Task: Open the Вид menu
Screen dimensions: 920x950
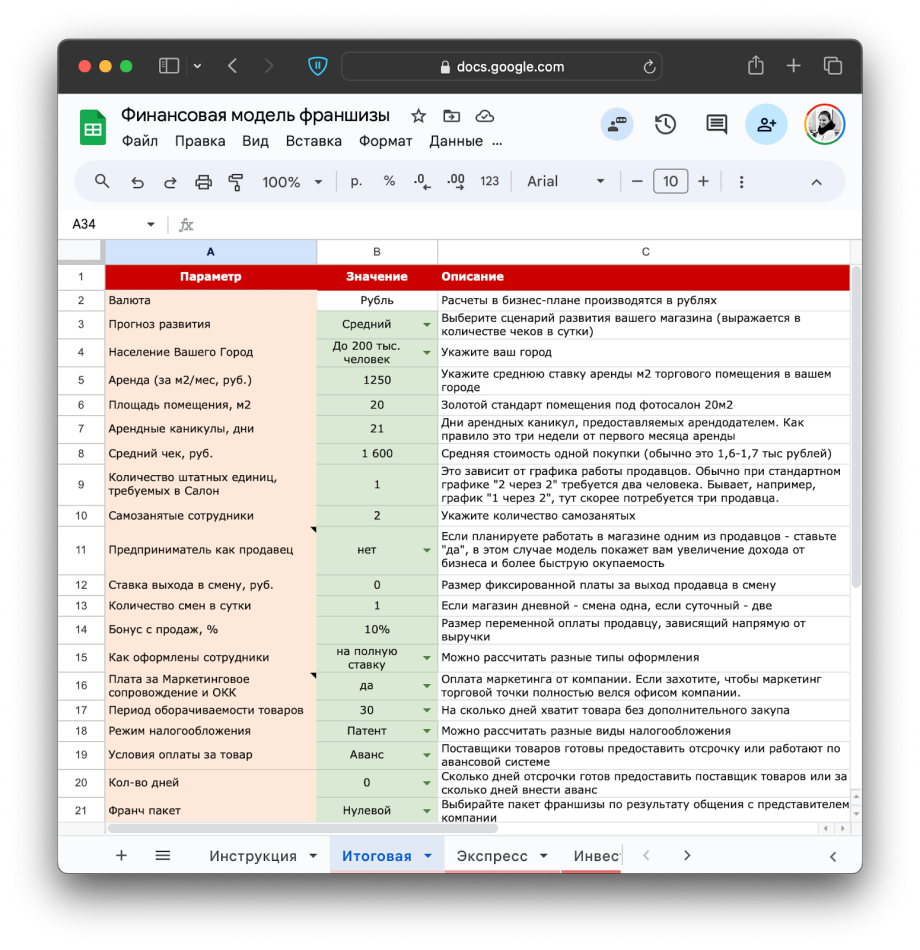Action: [x=255, y=141]
